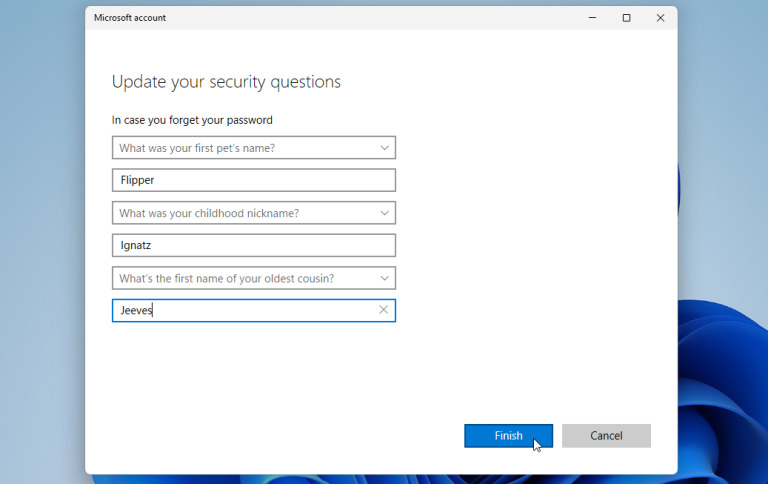Click the chevron on the oldest cousin question
Viewport: 768px width, 484px height.
[x=384, y=278]
